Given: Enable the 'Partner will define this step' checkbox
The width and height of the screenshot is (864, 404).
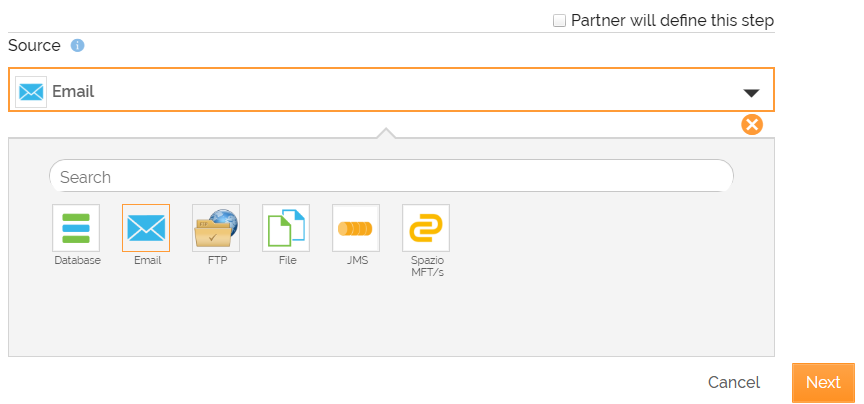Looking at the screenshot, I should coord(559,20).
